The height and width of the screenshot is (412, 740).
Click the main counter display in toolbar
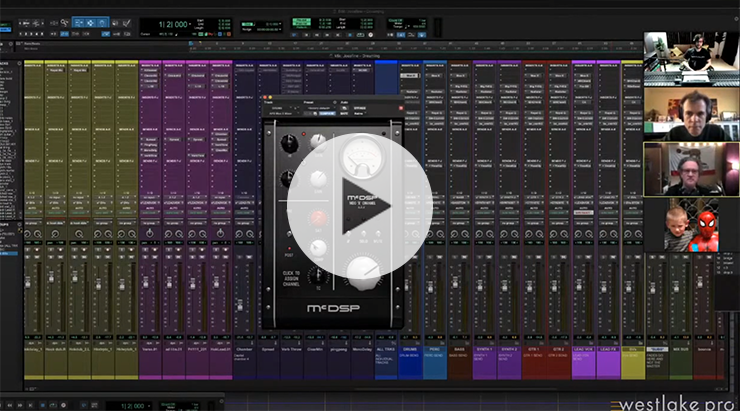[173, 25]
